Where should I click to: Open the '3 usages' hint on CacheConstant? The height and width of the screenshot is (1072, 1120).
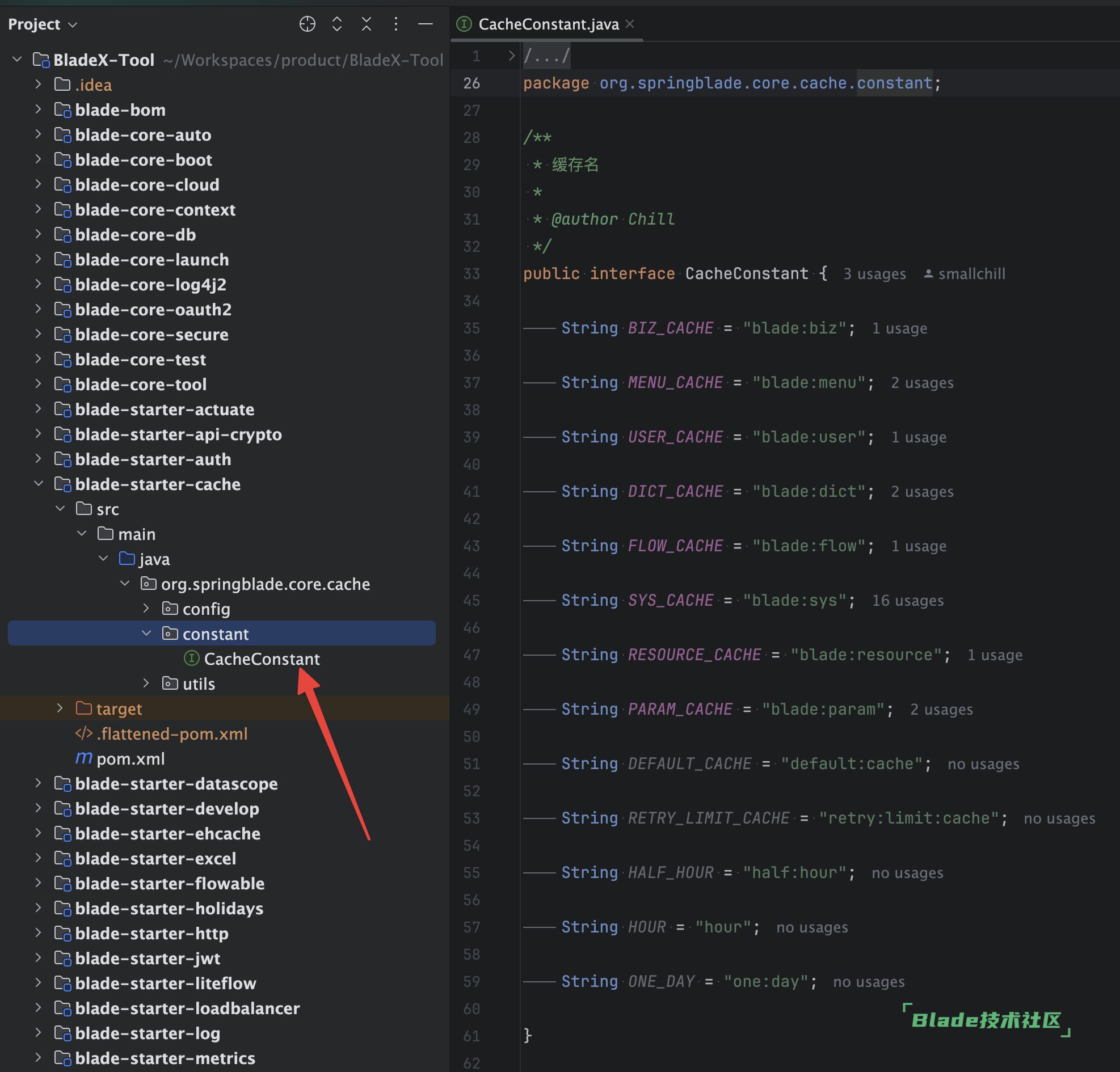click(x=874, y=274)
